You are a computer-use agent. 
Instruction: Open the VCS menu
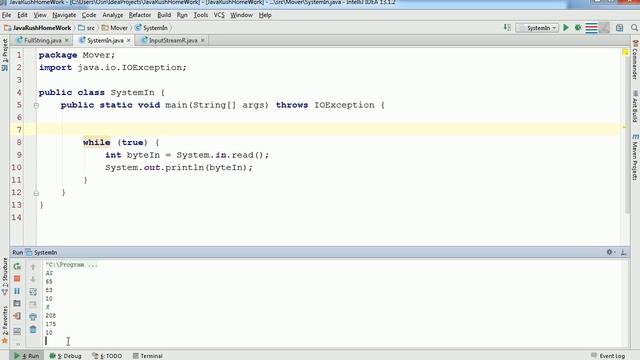click(219, 15)
